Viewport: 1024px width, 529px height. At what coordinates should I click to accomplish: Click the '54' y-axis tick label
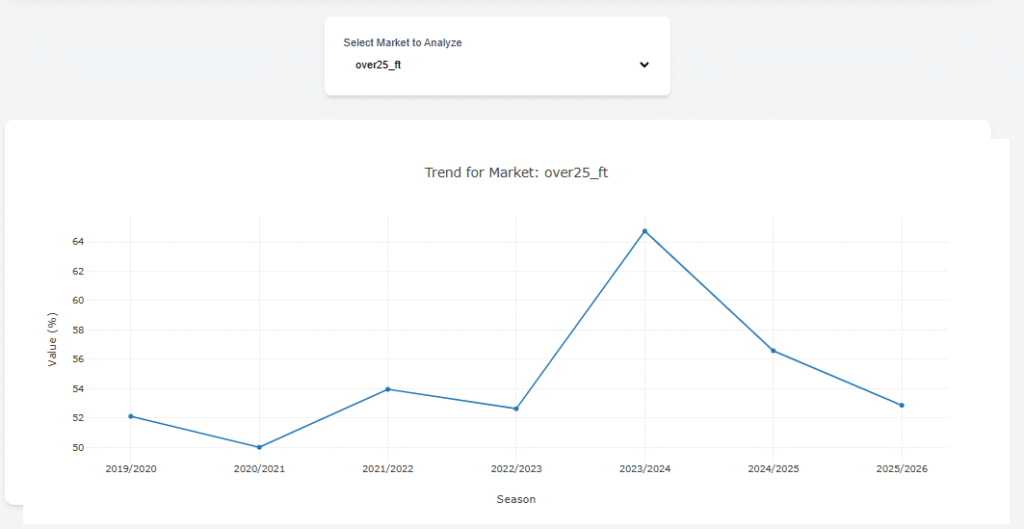coord(78,389)
